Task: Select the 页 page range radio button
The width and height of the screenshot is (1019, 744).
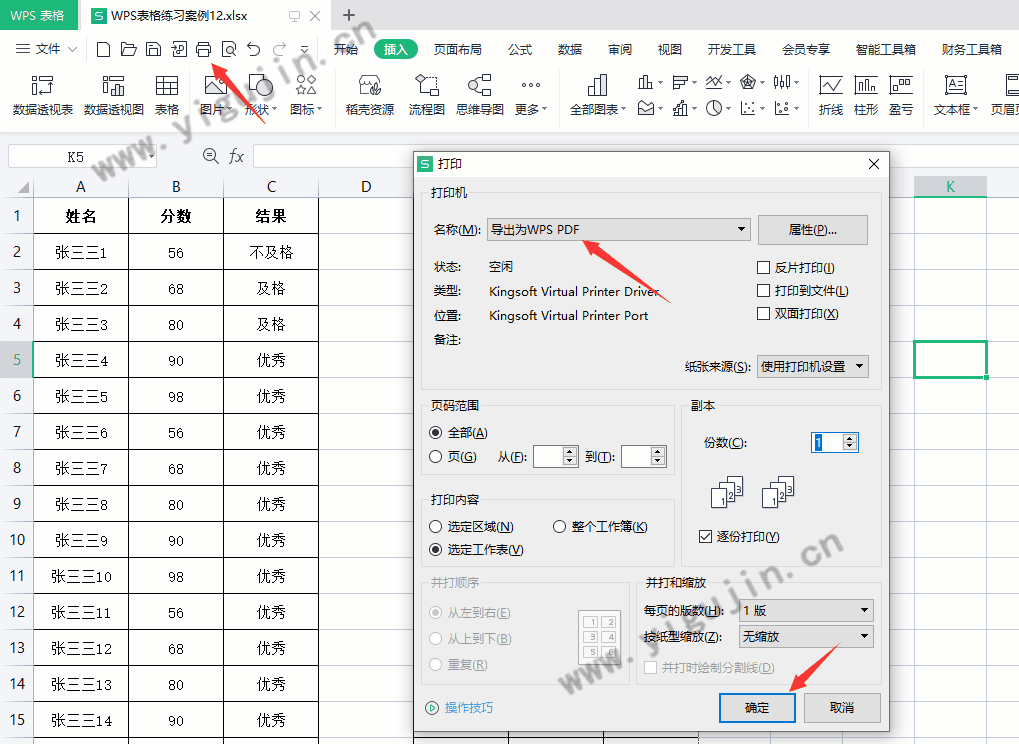Action: 435,457
